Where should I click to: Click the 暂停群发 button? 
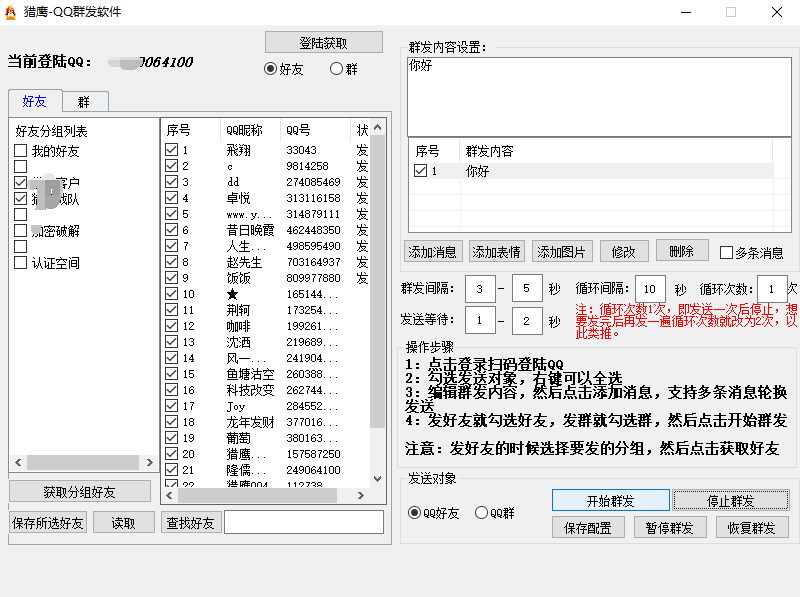tap(670, 527)
